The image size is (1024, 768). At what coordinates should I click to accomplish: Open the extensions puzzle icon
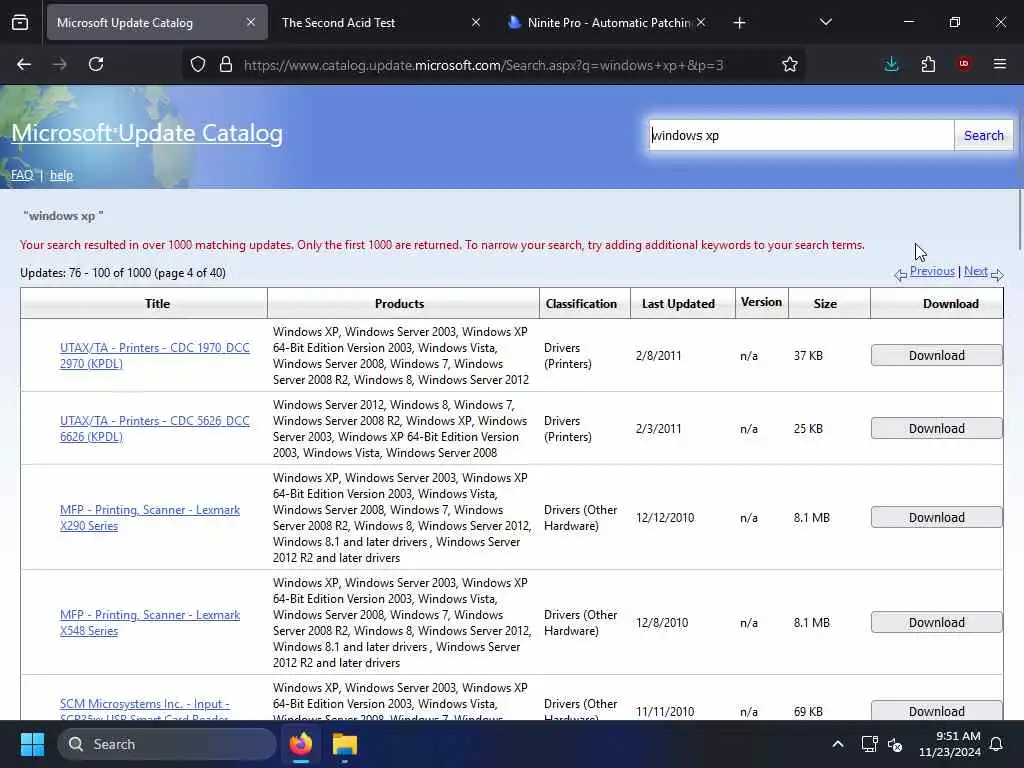point(928,64)
